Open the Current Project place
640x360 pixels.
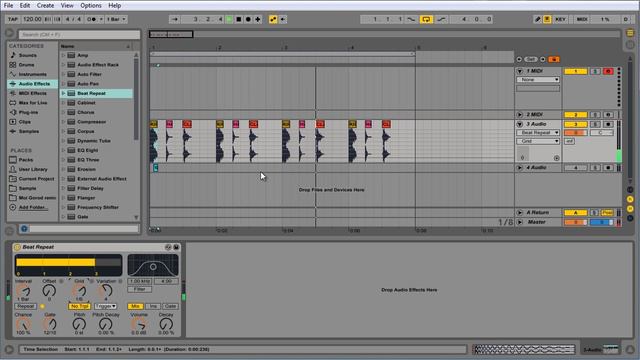click(36, 179)
